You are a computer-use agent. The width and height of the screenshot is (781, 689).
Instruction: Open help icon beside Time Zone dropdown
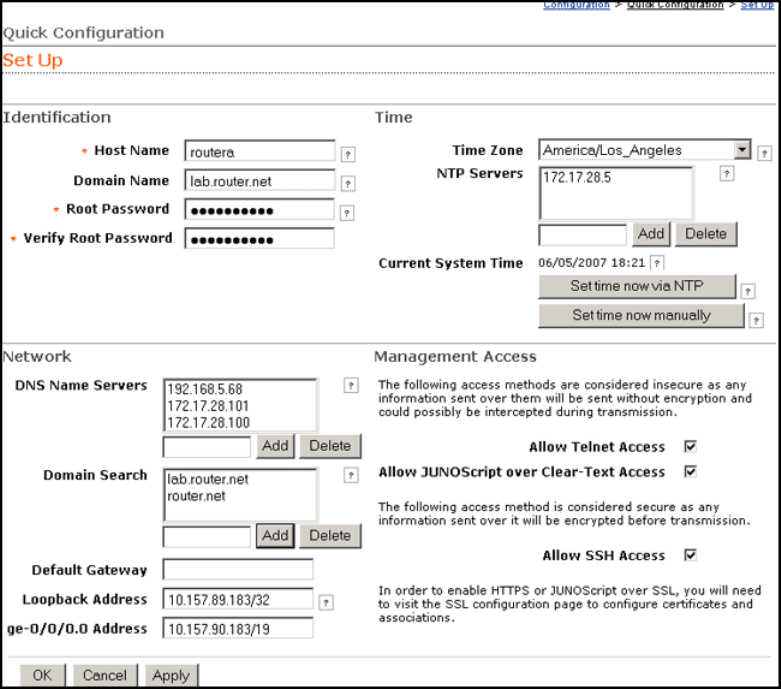click(x=764, y=153)
